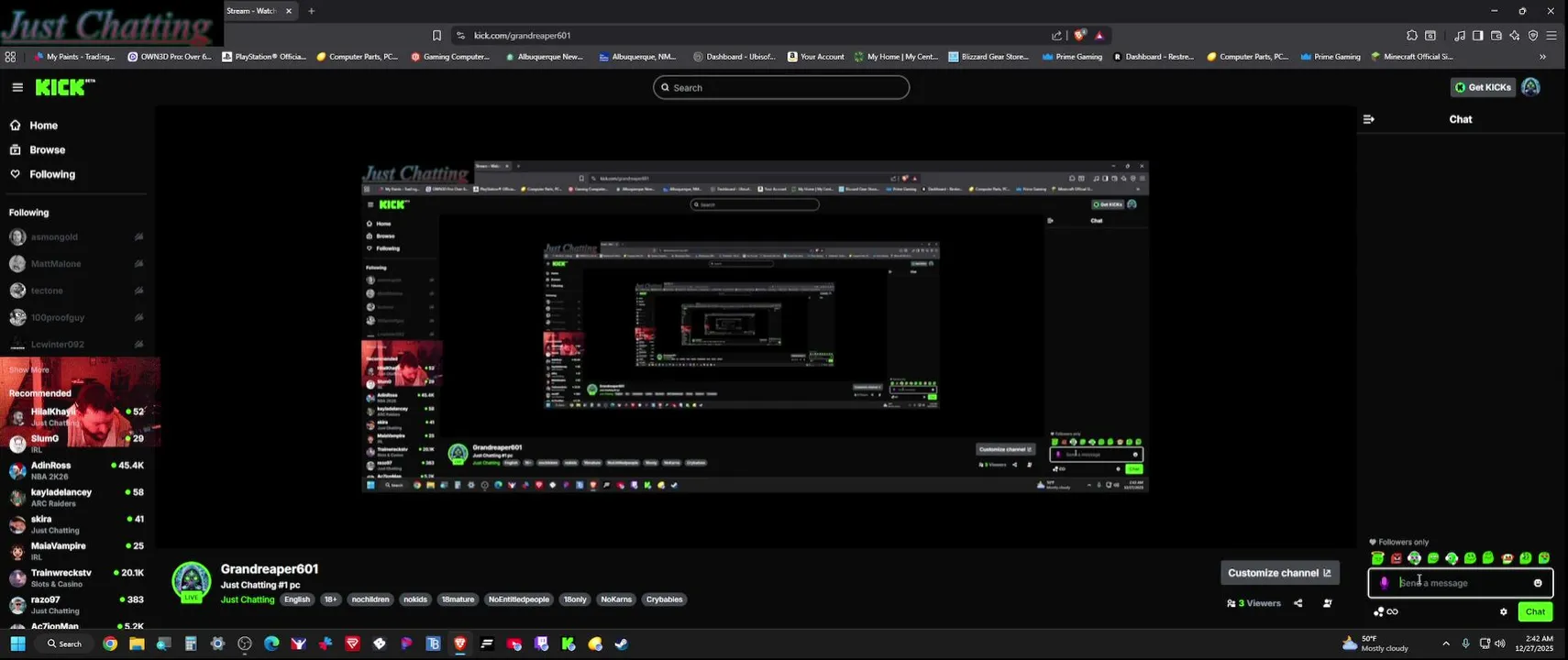
Task: Open Lcwinter092's channel from Following
Action: click(77, 345)
